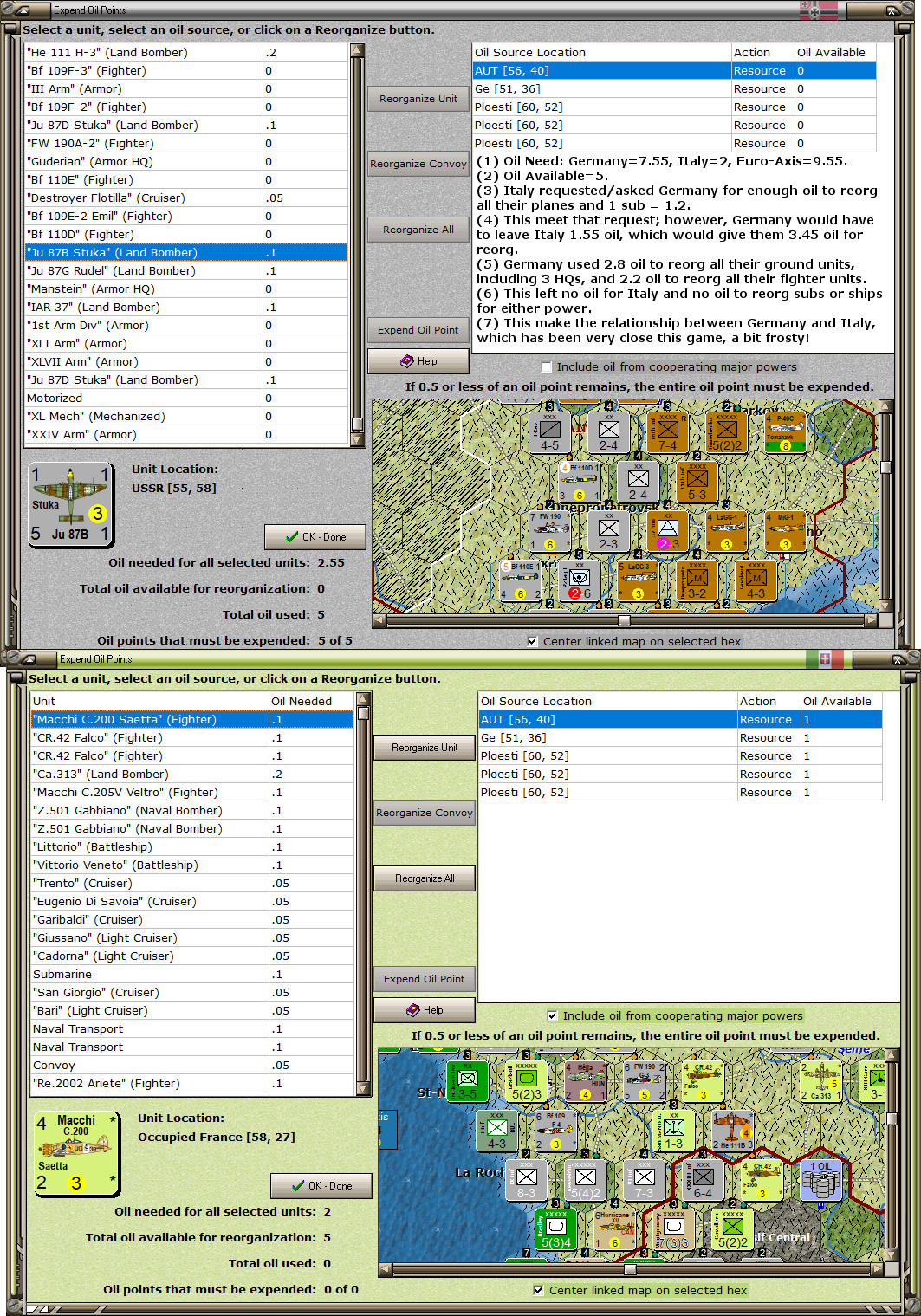Click the Italian unit list scrollbar handle
921x1316 pixels.
[x=363, y=713]
